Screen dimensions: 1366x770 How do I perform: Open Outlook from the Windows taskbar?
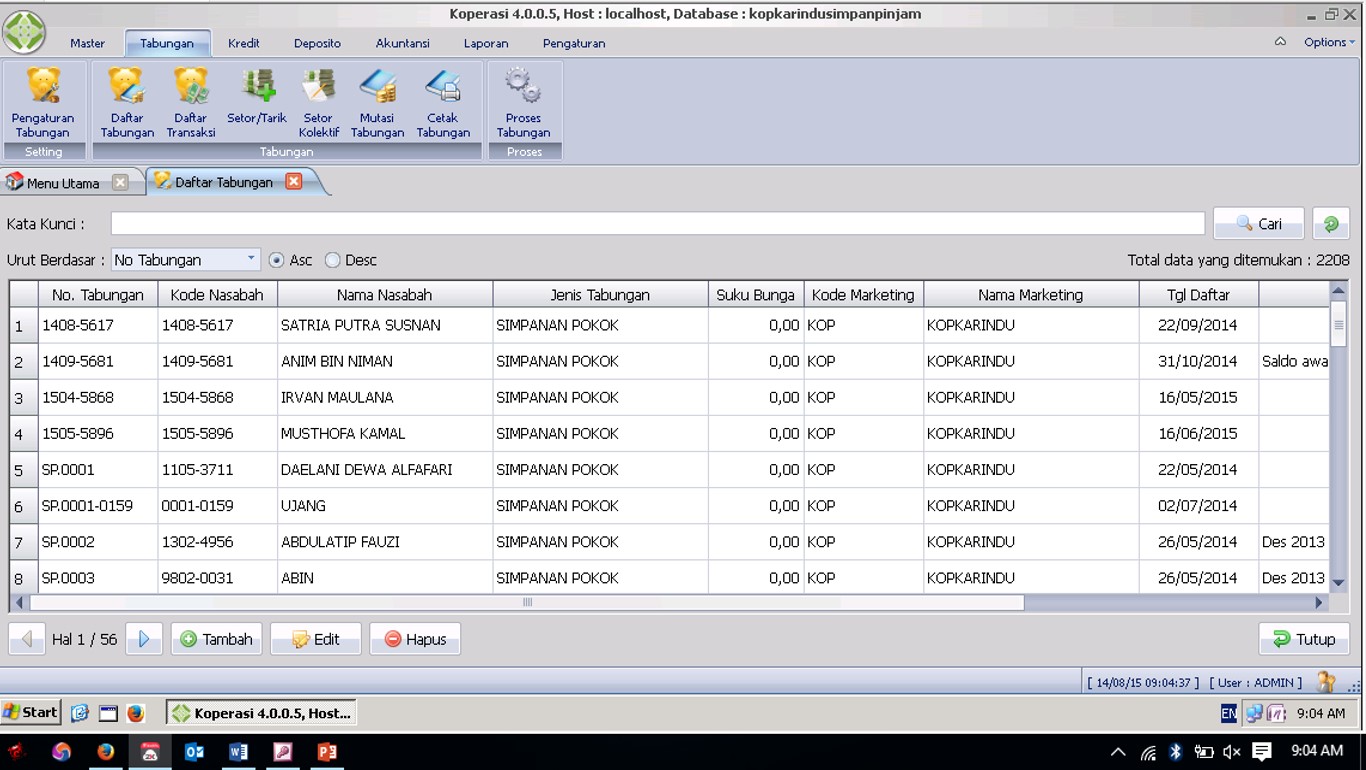point(194,751)
